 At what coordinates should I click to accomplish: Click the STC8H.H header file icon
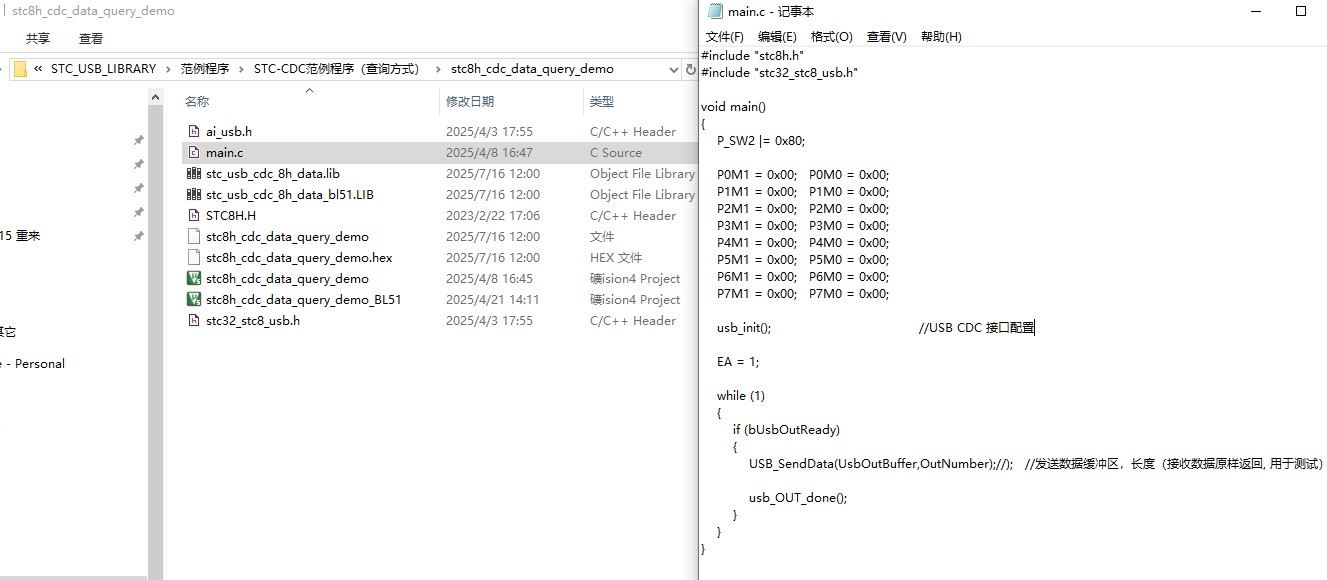click(x=194, y=215)
